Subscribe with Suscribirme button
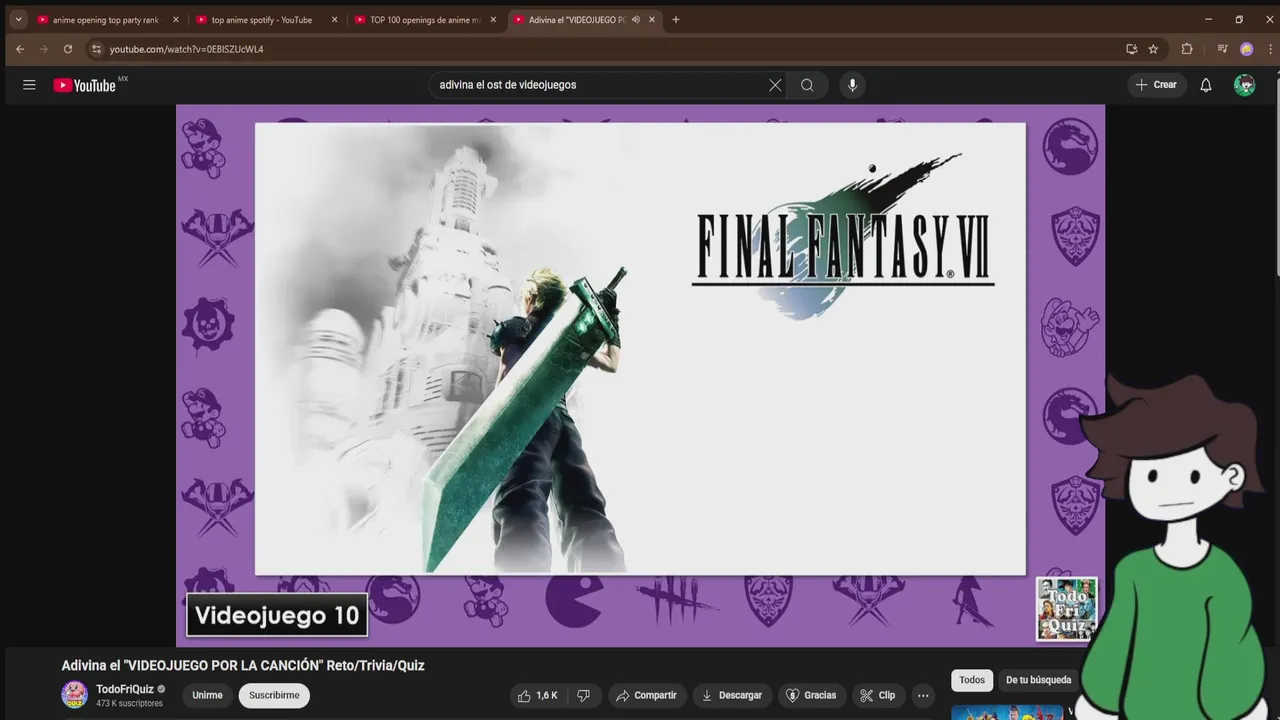This screenshot has height=720, width=1280. point(274,695)
